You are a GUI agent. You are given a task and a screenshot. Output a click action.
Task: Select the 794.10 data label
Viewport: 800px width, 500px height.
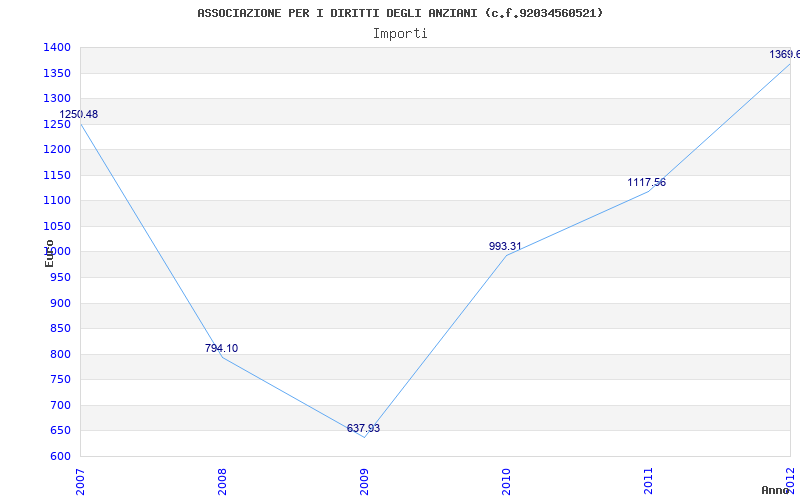(x=221, y=348)
